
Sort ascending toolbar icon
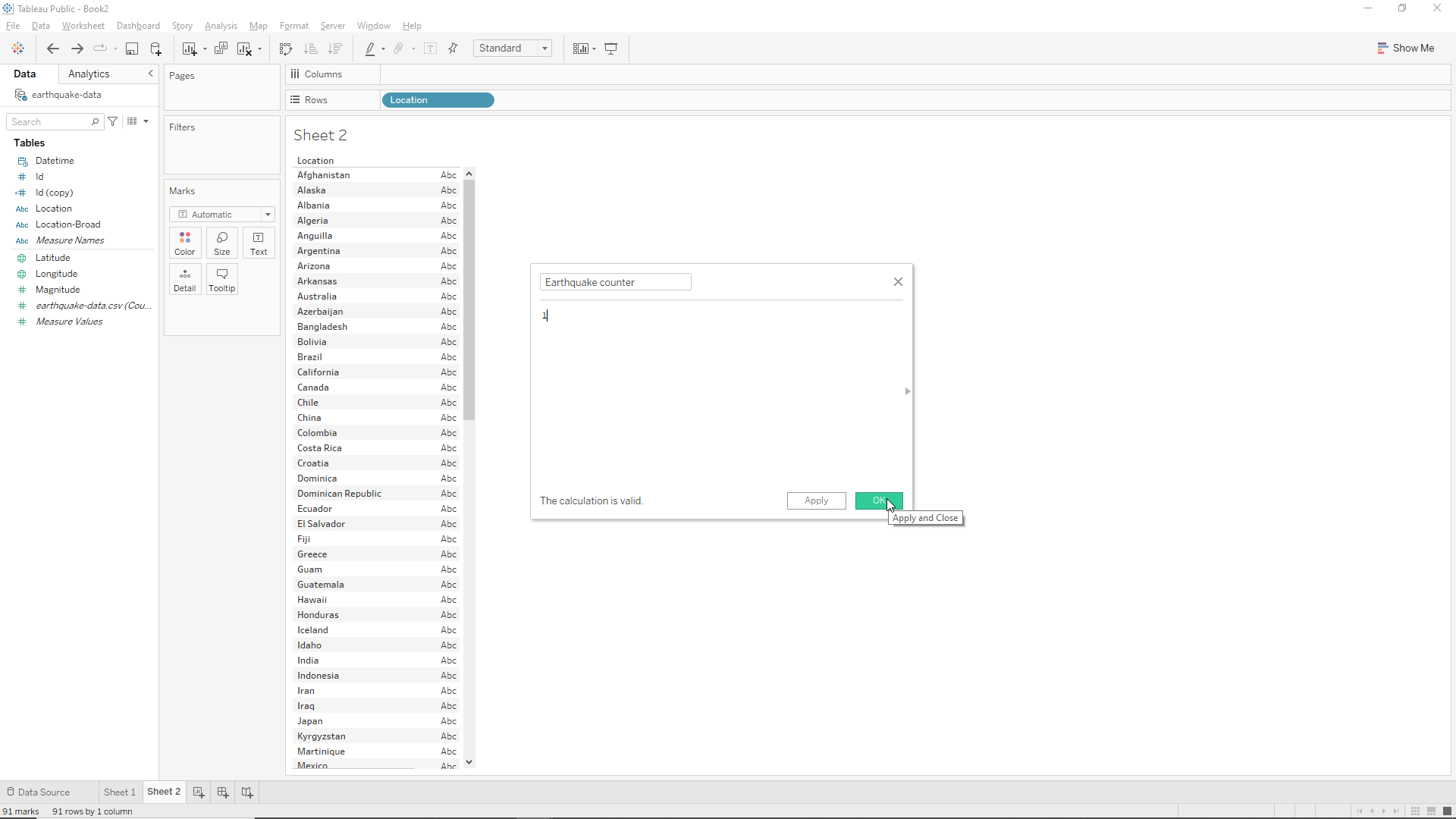click(x=311, y=49)
